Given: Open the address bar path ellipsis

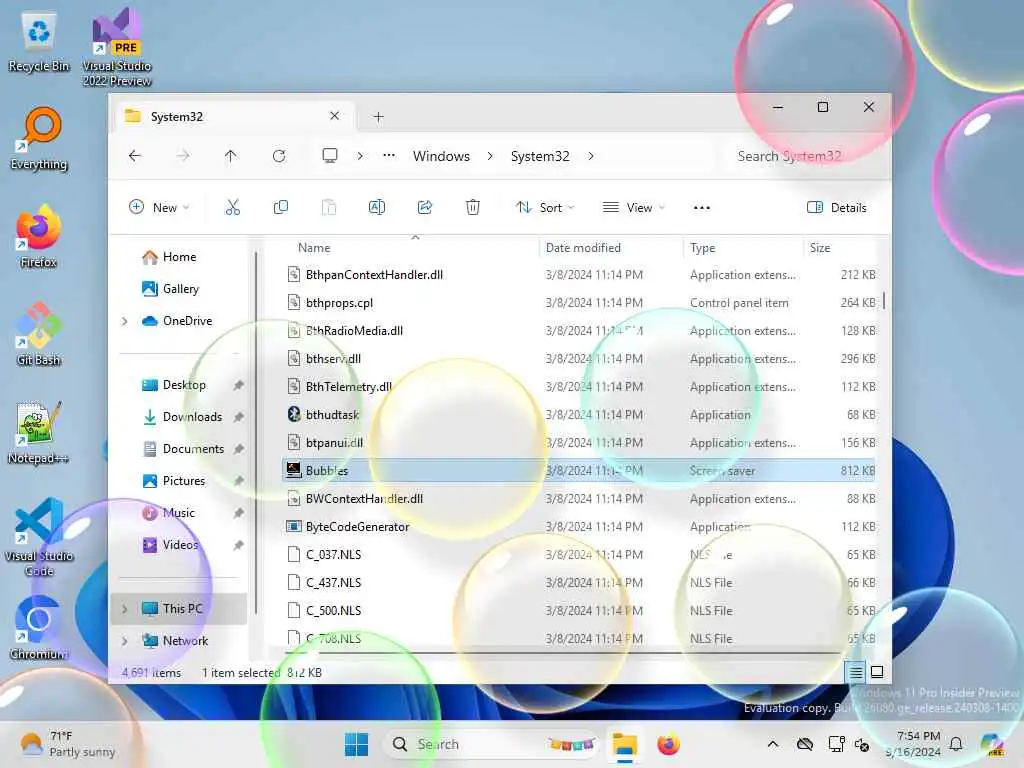Looking at the screenshot, I should tap(389, 155).
